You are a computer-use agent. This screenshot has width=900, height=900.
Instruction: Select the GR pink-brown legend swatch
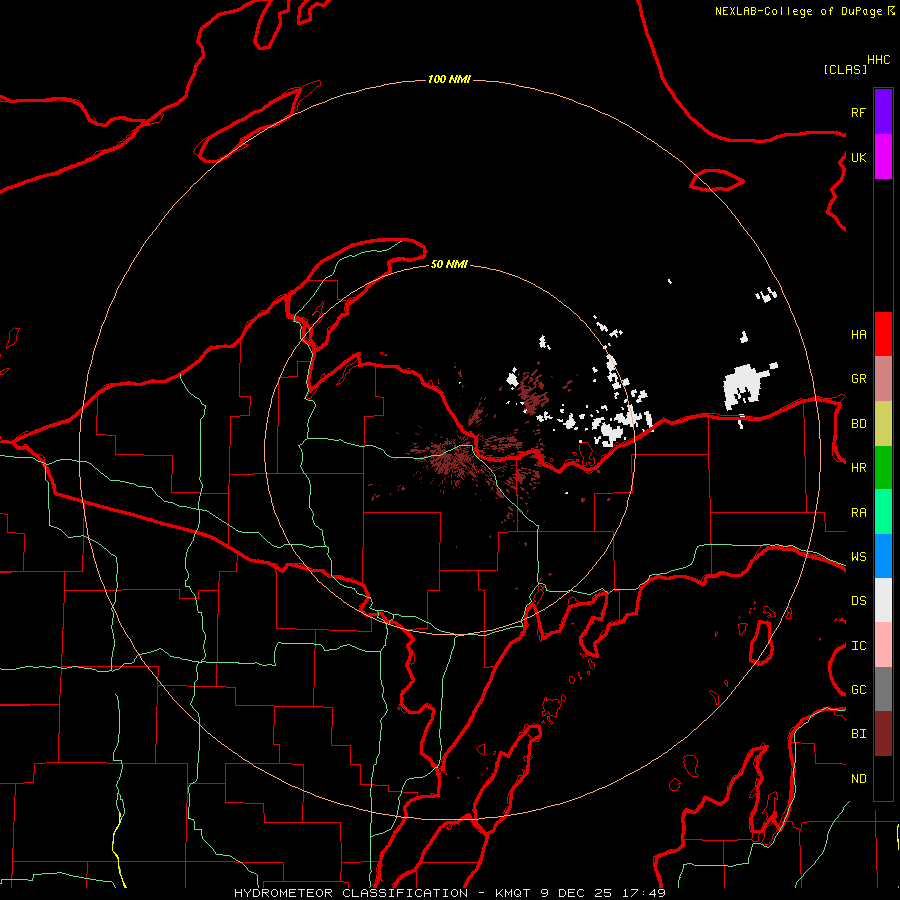click(x=883, y=379)
